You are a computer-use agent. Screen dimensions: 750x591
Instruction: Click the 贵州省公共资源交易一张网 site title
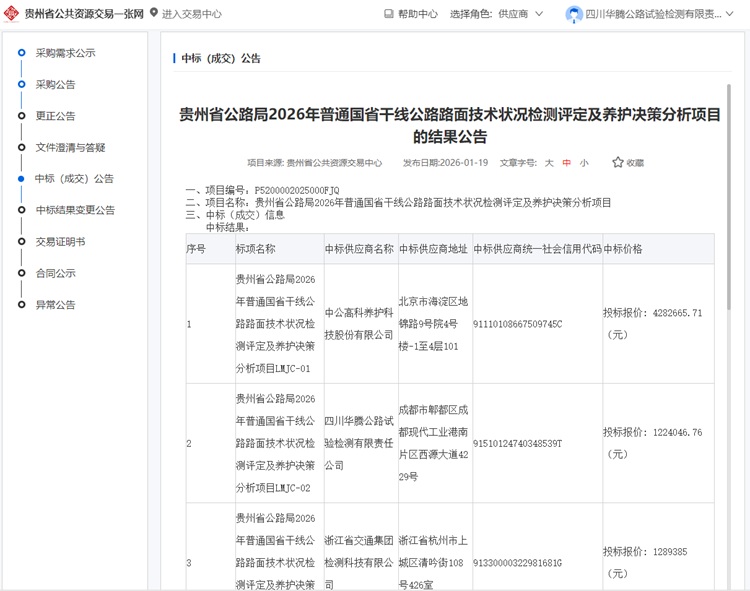[84, 14]
